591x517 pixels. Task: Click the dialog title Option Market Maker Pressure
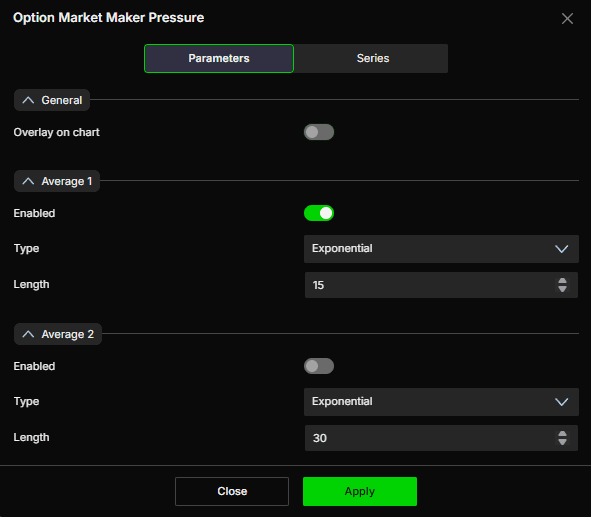coord(109,18)
